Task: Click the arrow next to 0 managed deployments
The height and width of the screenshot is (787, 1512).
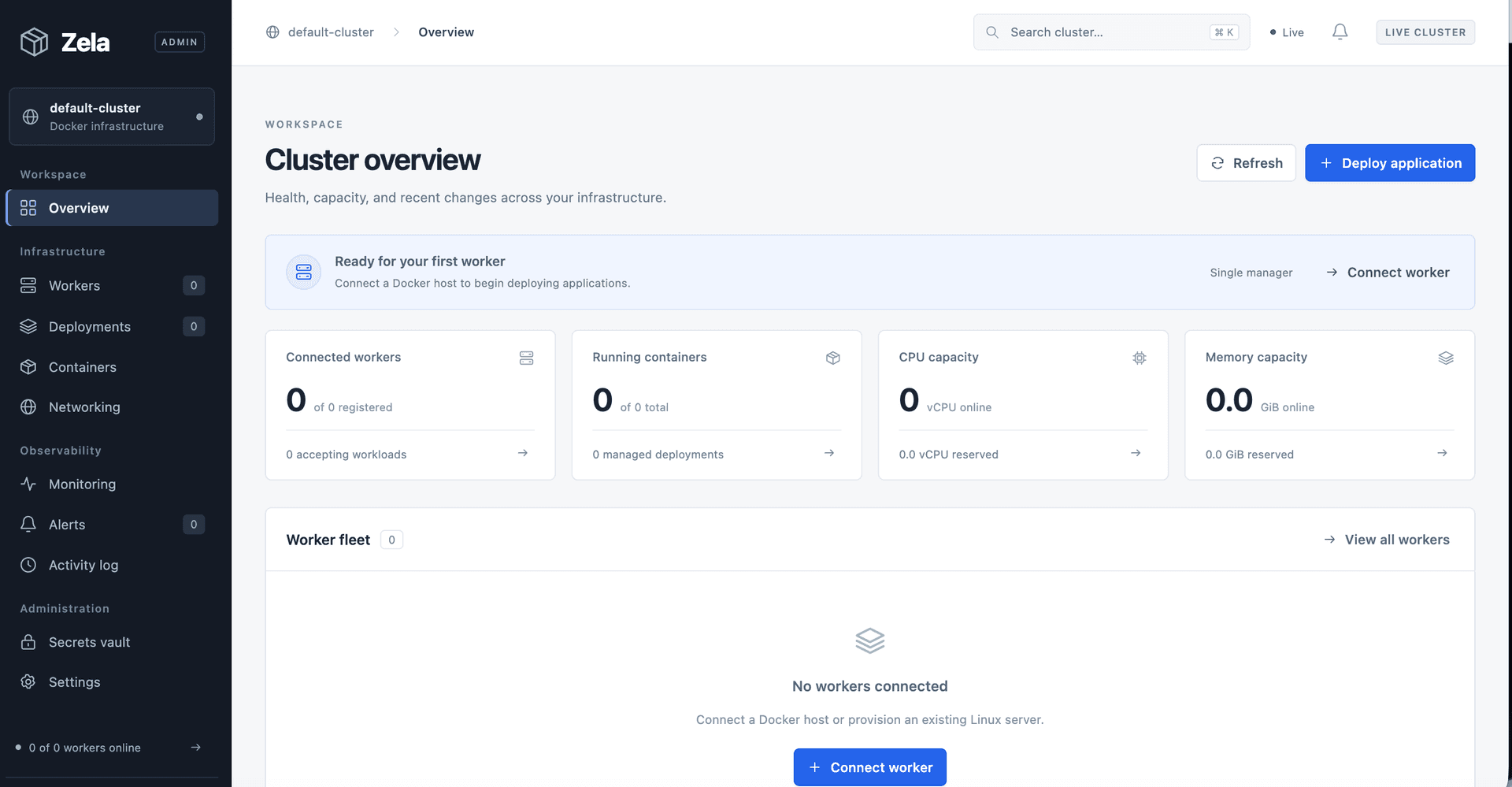Action: click(x=828, y=453)
